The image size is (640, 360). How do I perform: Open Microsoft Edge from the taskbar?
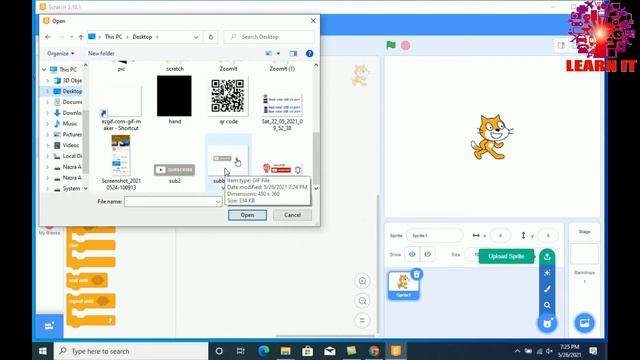point(264,351)
